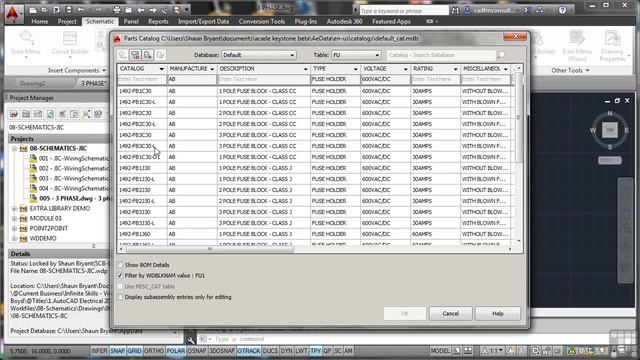This screenshot has height=360, width=640.
Task: Open TYPE column filter dropdown arrow
Action: 356,69
